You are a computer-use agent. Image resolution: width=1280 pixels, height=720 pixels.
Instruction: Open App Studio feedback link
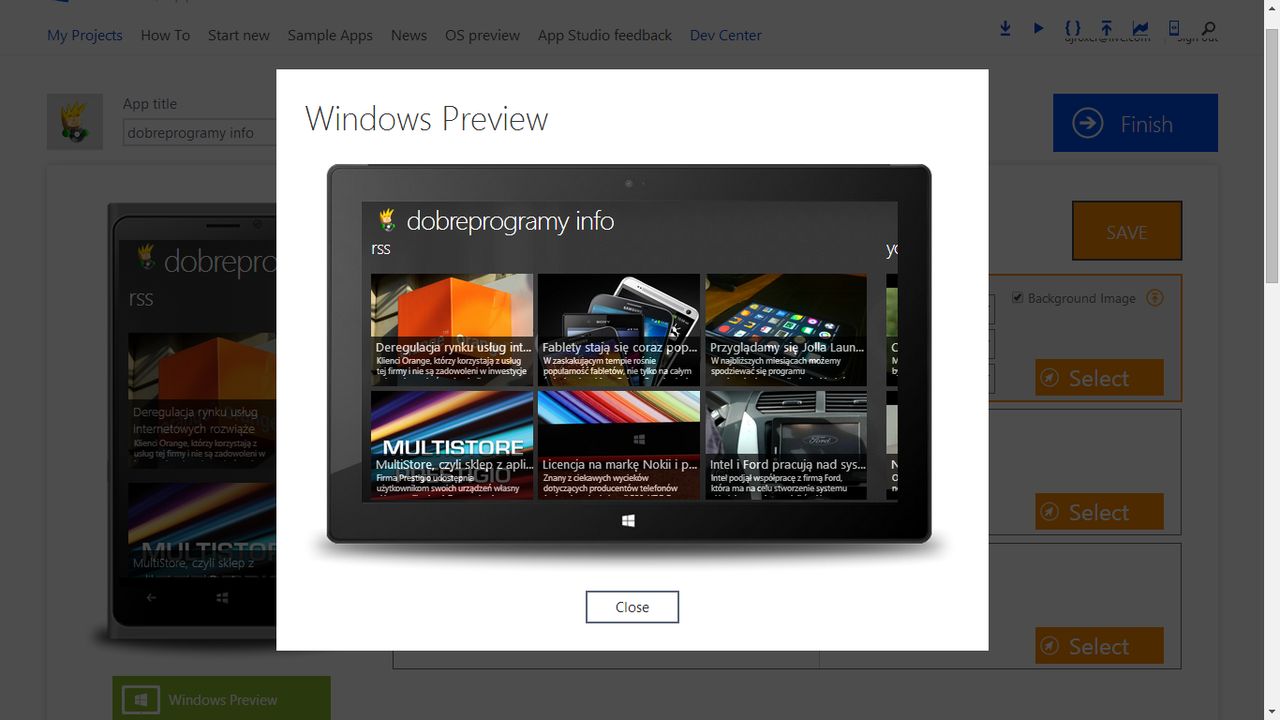tap(605, 35)
